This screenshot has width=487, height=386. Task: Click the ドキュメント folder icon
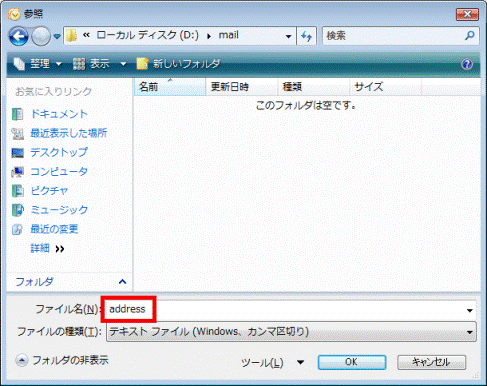coord(17,114)
